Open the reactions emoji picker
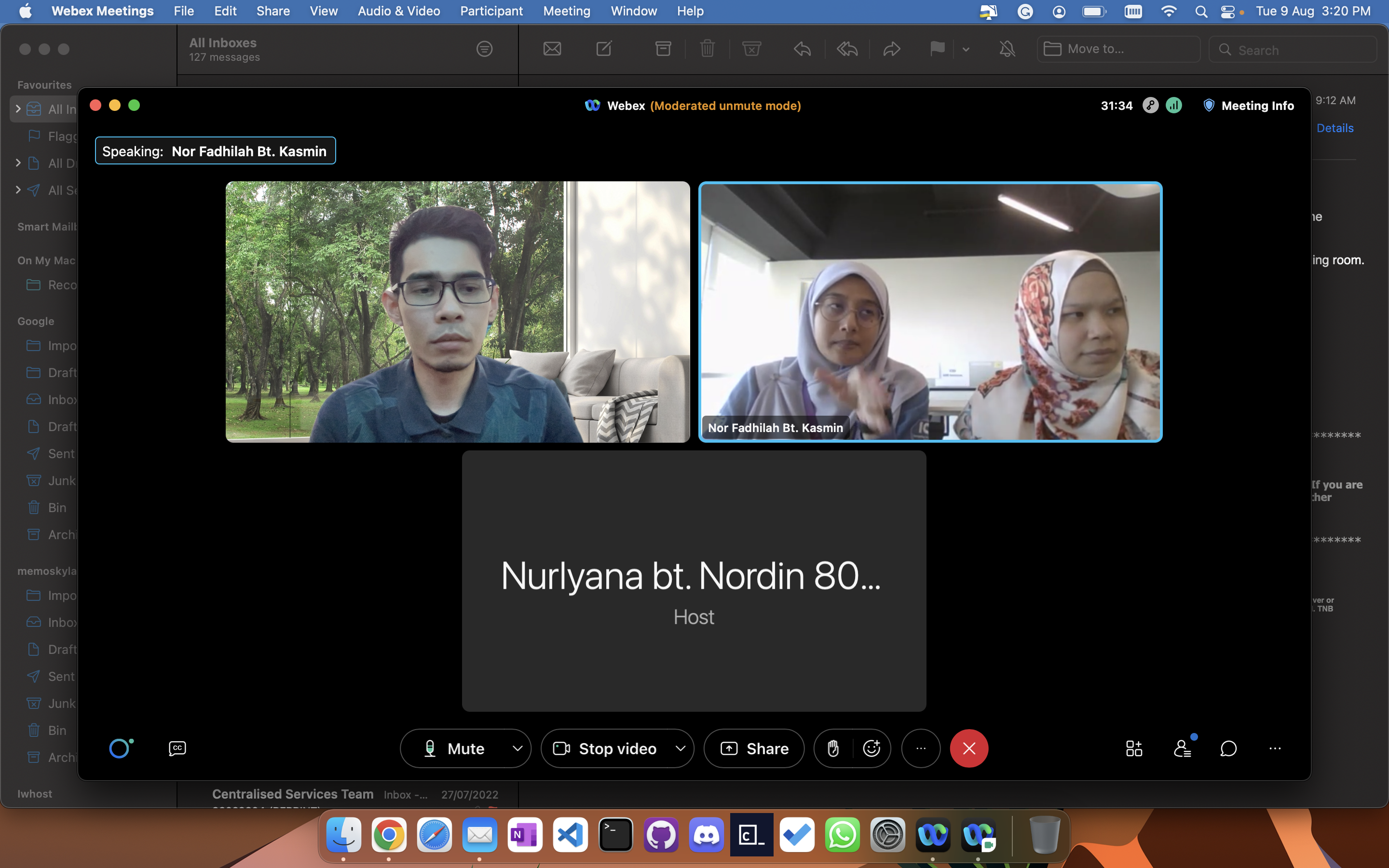This screenshot has height=868, width=1389. (872, 748)
